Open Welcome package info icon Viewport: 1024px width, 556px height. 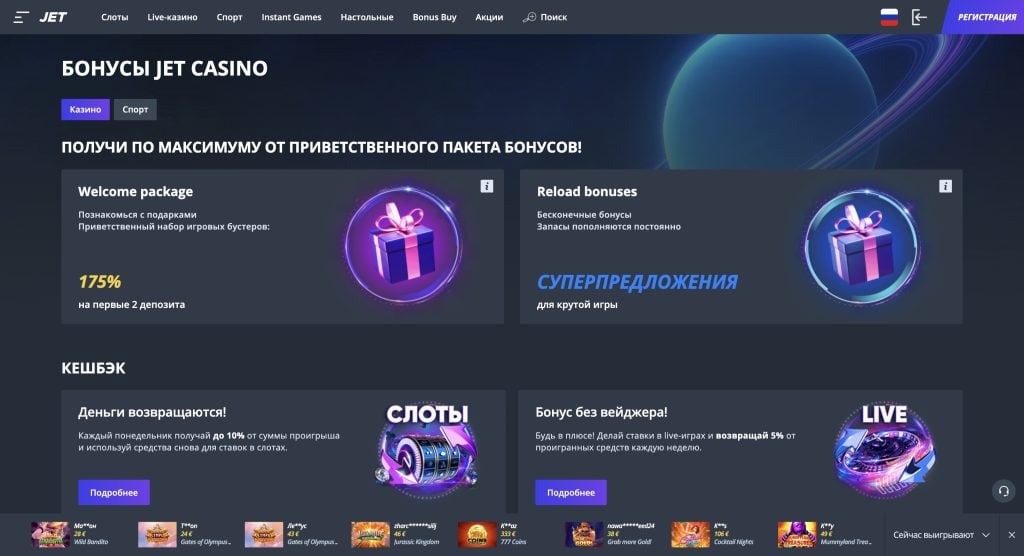click(x=487, y=186)
